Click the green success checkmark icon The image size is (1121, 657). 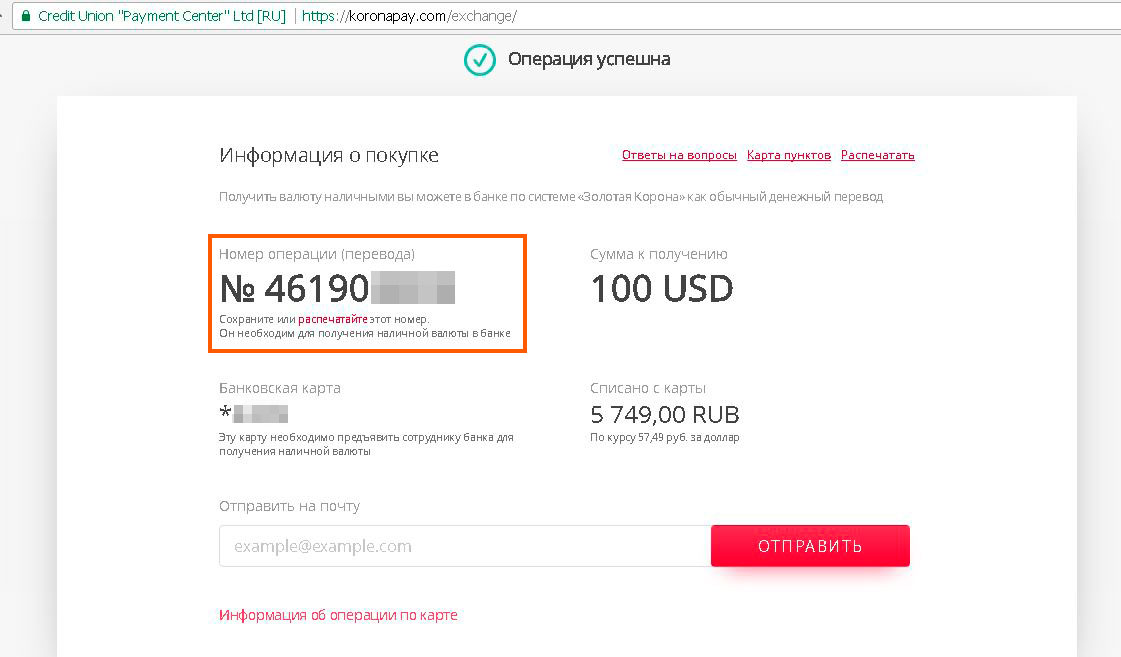click(x=480, y=60)
